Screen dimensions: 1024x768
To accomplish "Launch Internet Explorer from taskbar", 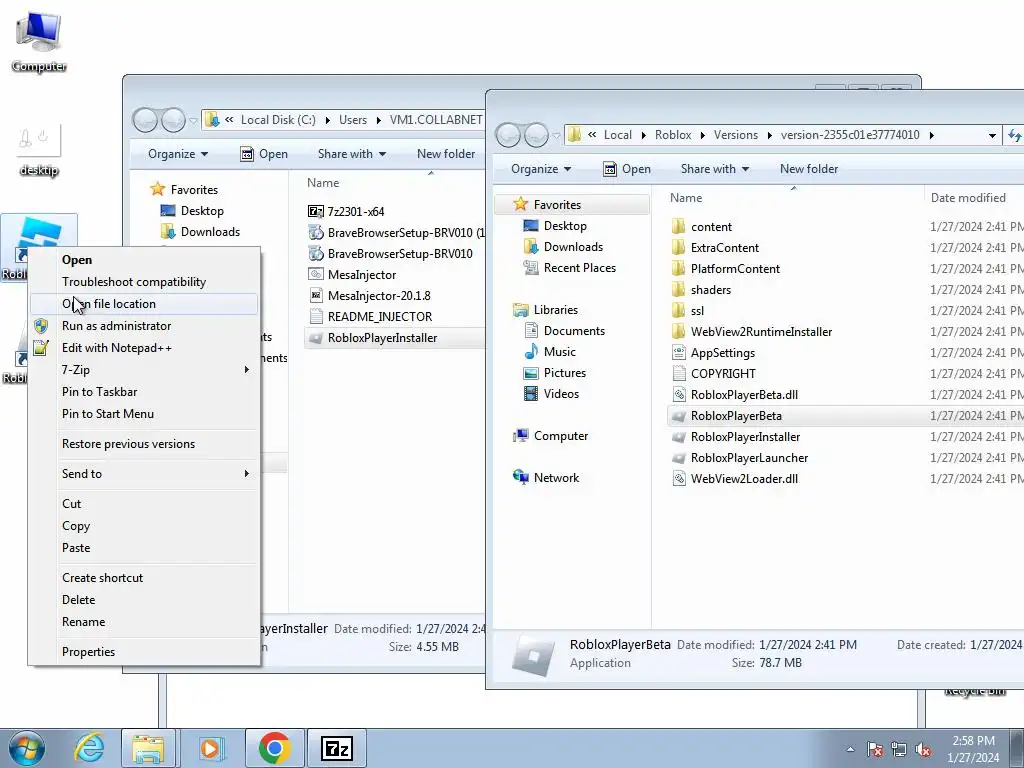I will tap(89, 748).
